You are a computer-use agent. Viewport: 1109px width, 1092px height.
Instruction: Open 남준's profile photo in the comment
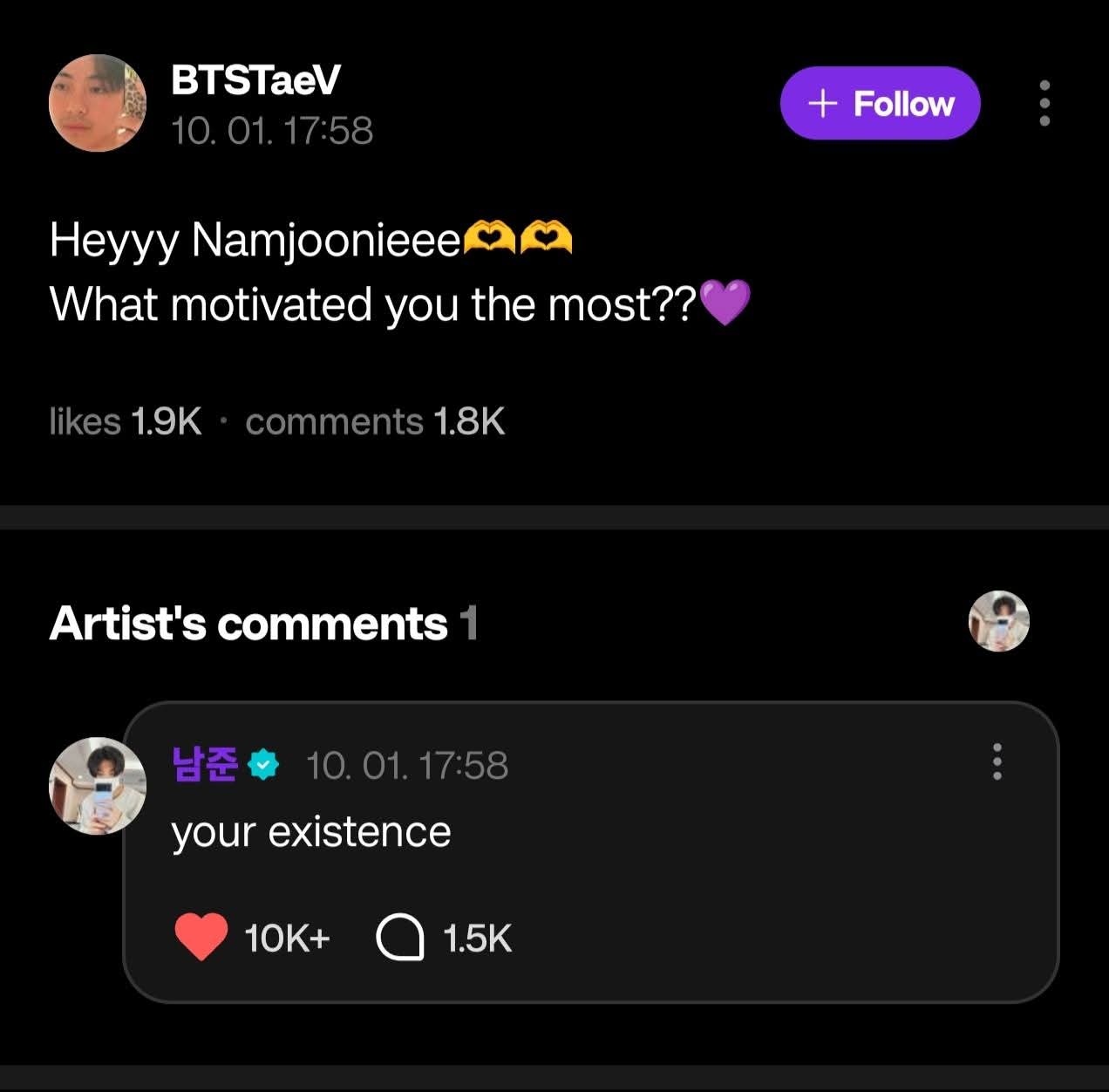click(97, 786)
